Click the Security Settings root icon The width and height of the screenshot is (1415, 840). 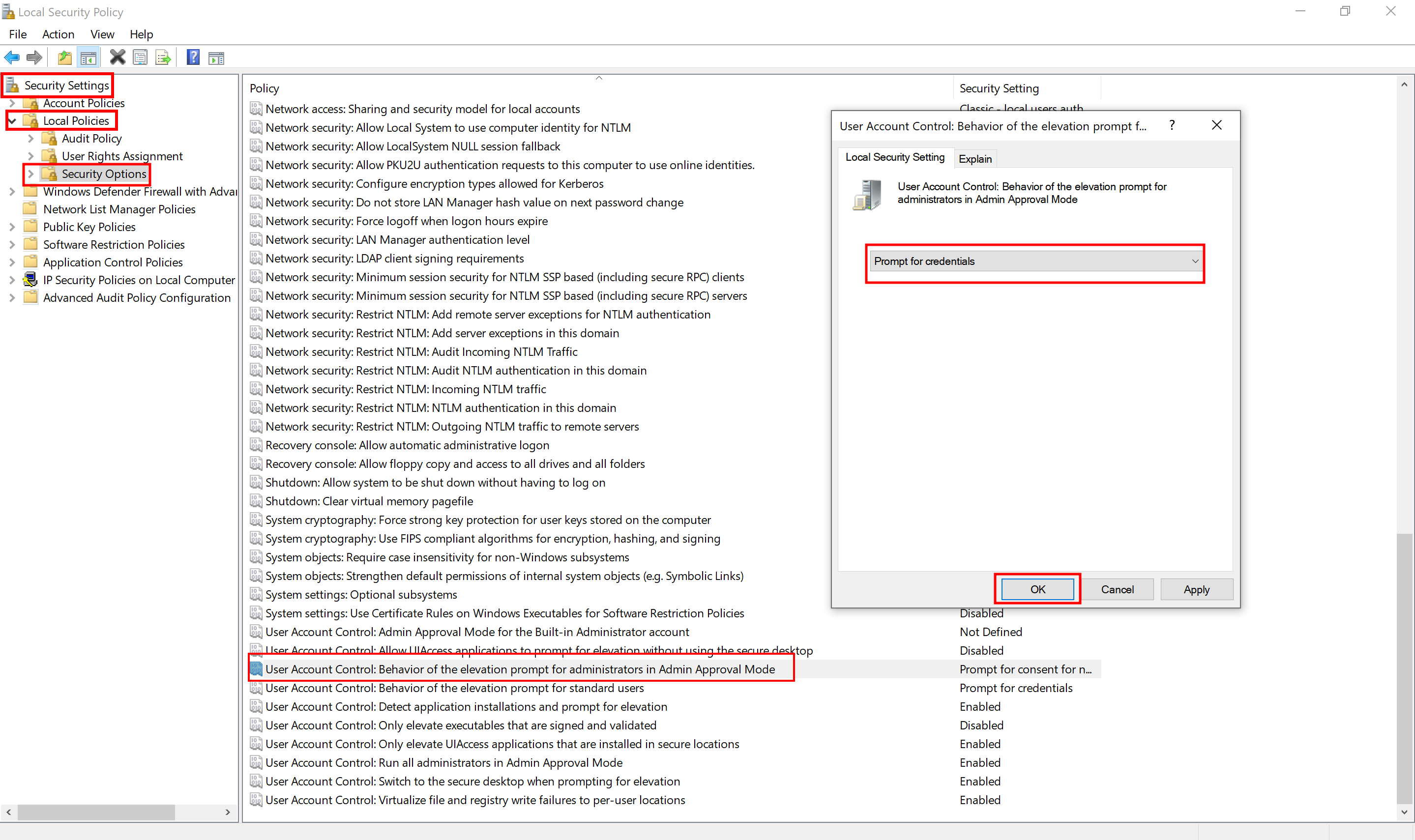coord(12,86)
